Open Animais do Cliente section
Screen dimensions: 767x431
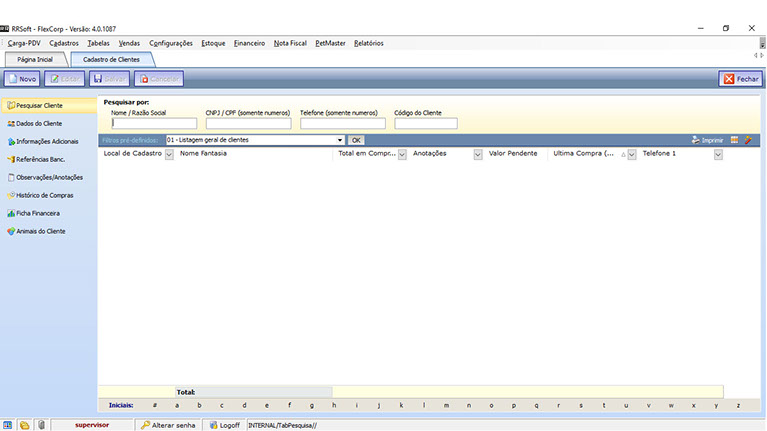pyautogui.click(x=40, y=231)
